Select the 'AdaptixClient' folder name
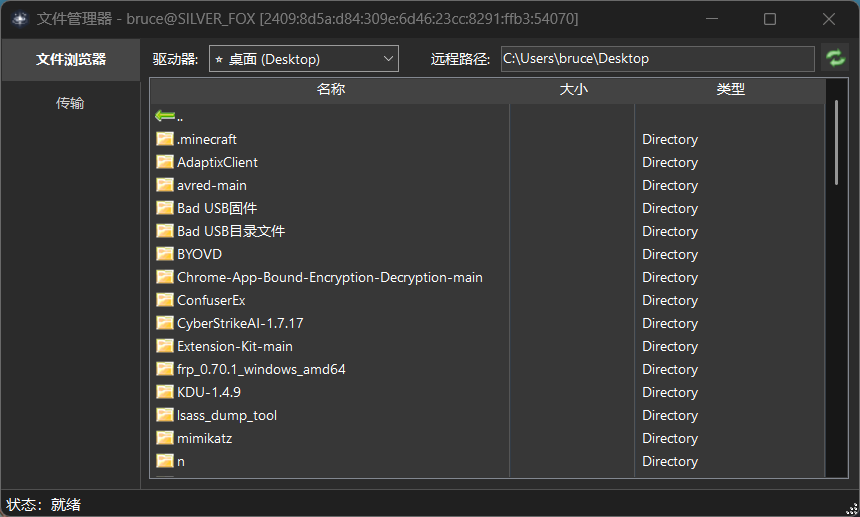 [217, 162]
